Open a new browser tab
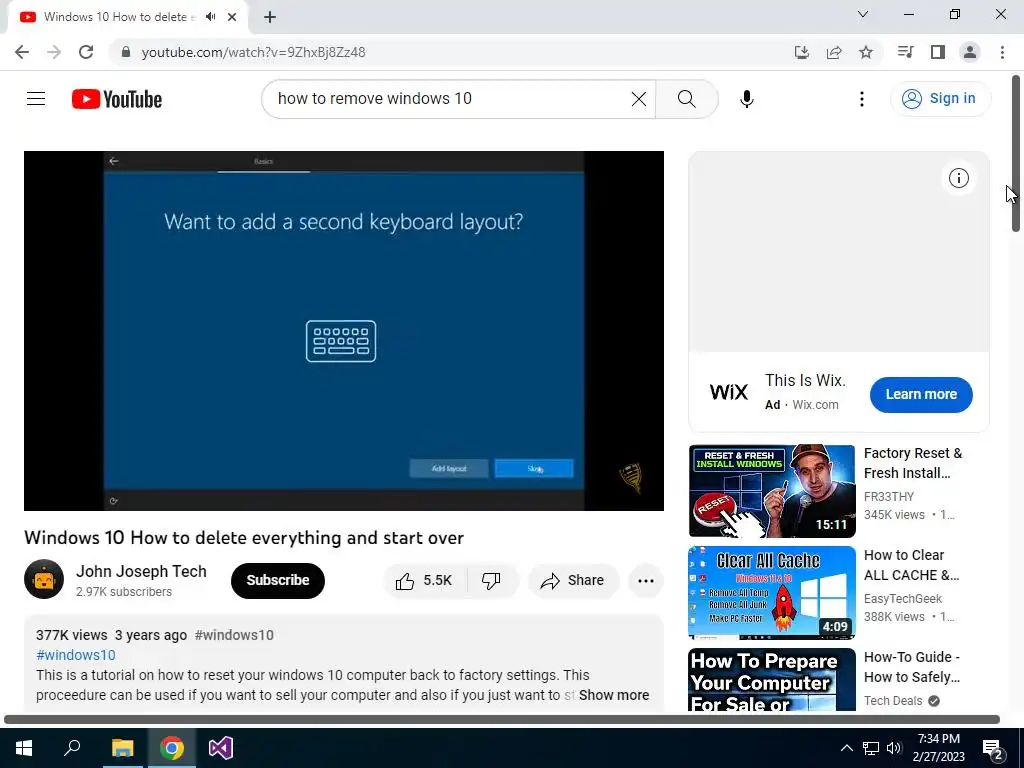Viewport: 1024px width, 768px height. (x=270, y=17)
